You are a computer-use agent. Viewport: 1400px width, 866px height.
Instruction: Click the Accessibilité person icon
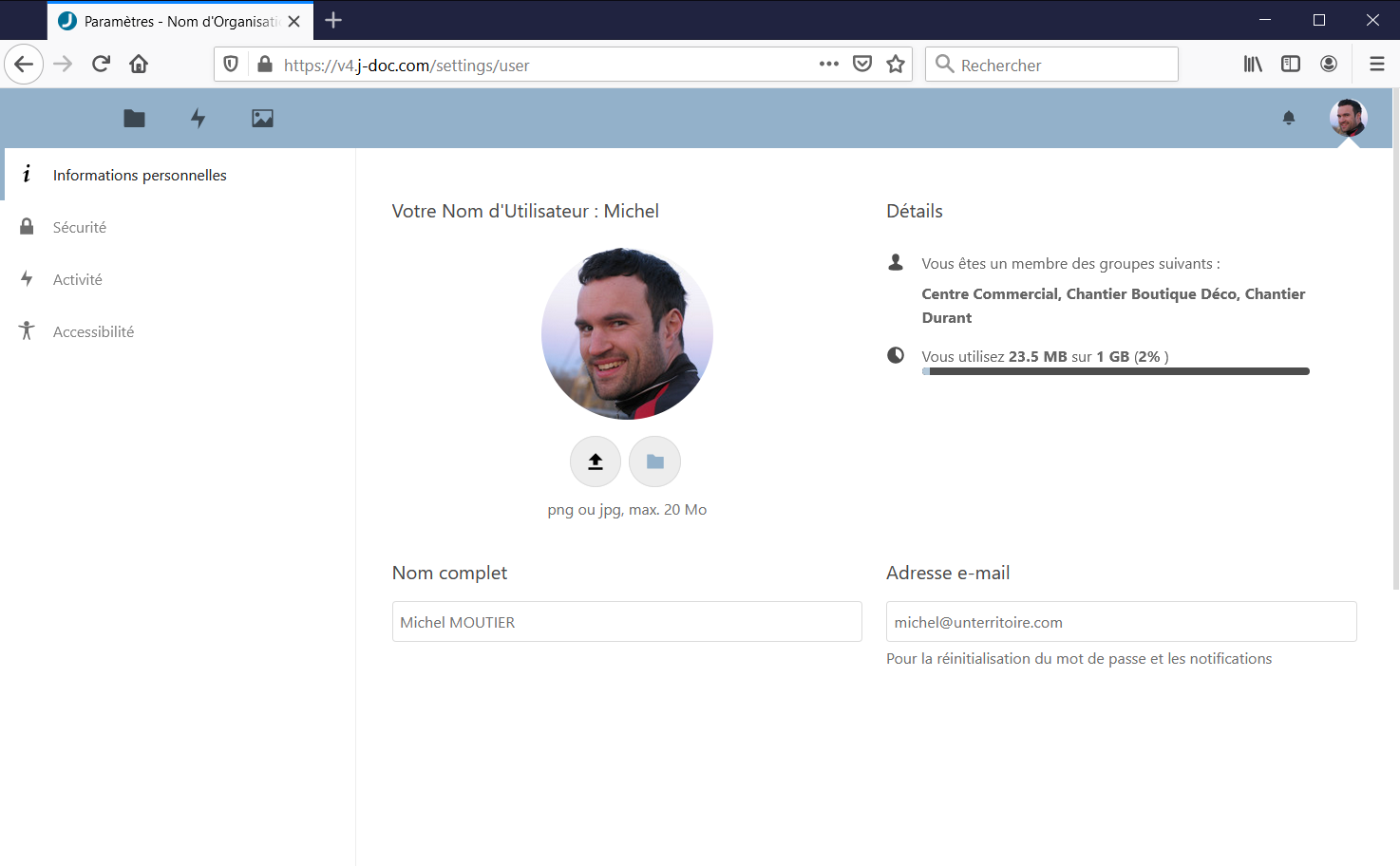(27, 330)
